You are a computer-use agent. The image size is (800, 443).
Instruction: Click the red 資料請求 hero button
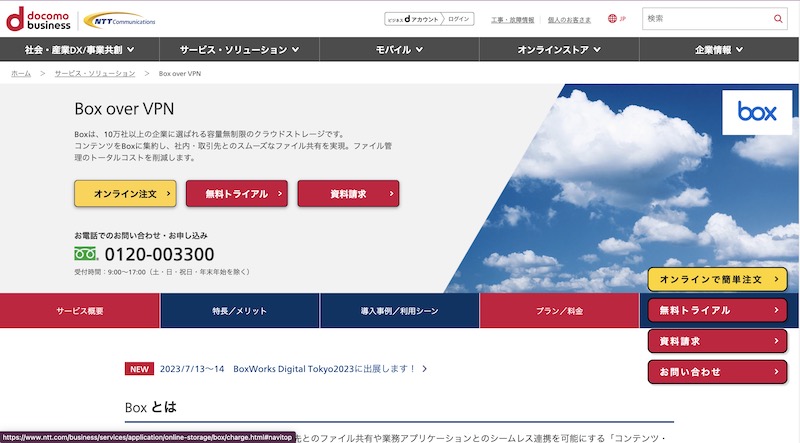(x=348, y=193)
